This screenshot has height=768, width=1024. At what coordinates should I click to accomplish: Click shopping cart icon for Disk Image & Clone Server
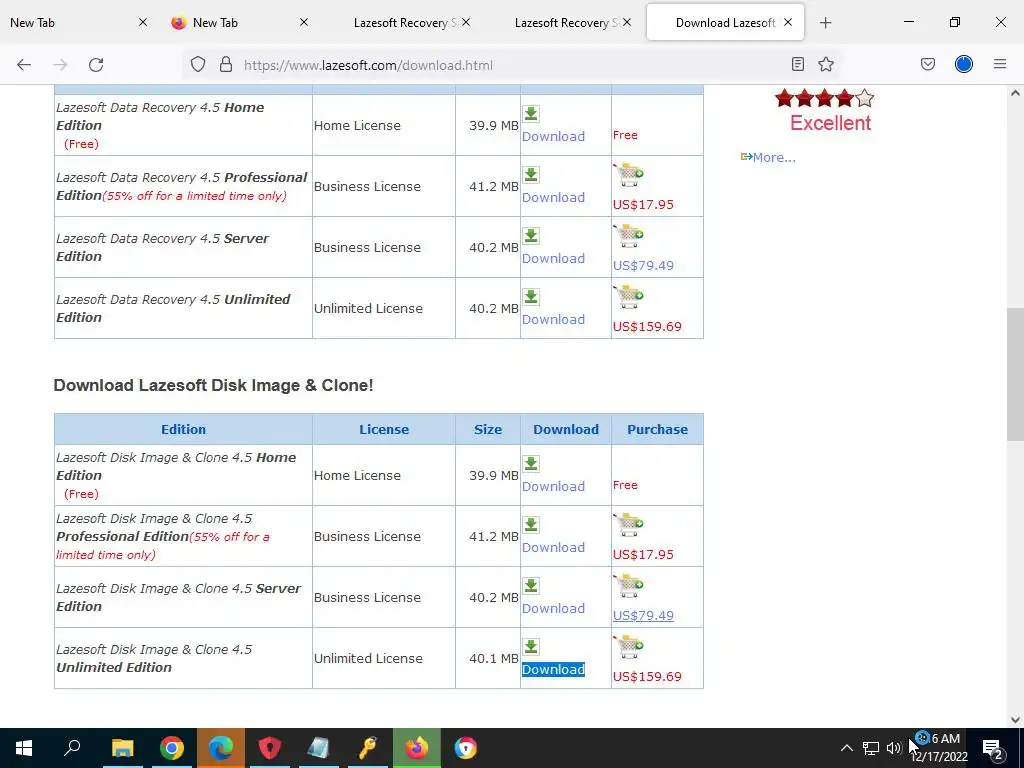[x=628, y=586]
